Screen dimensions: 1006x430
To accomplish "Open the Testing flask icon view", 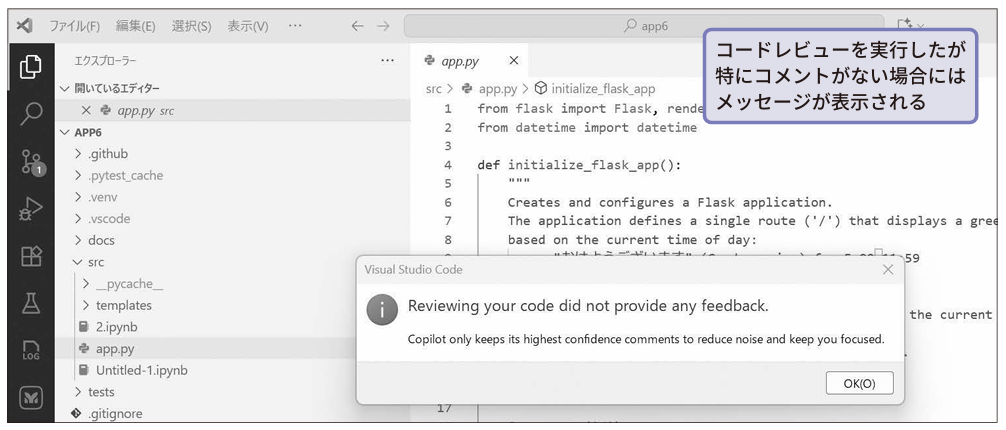I will 31,303.
